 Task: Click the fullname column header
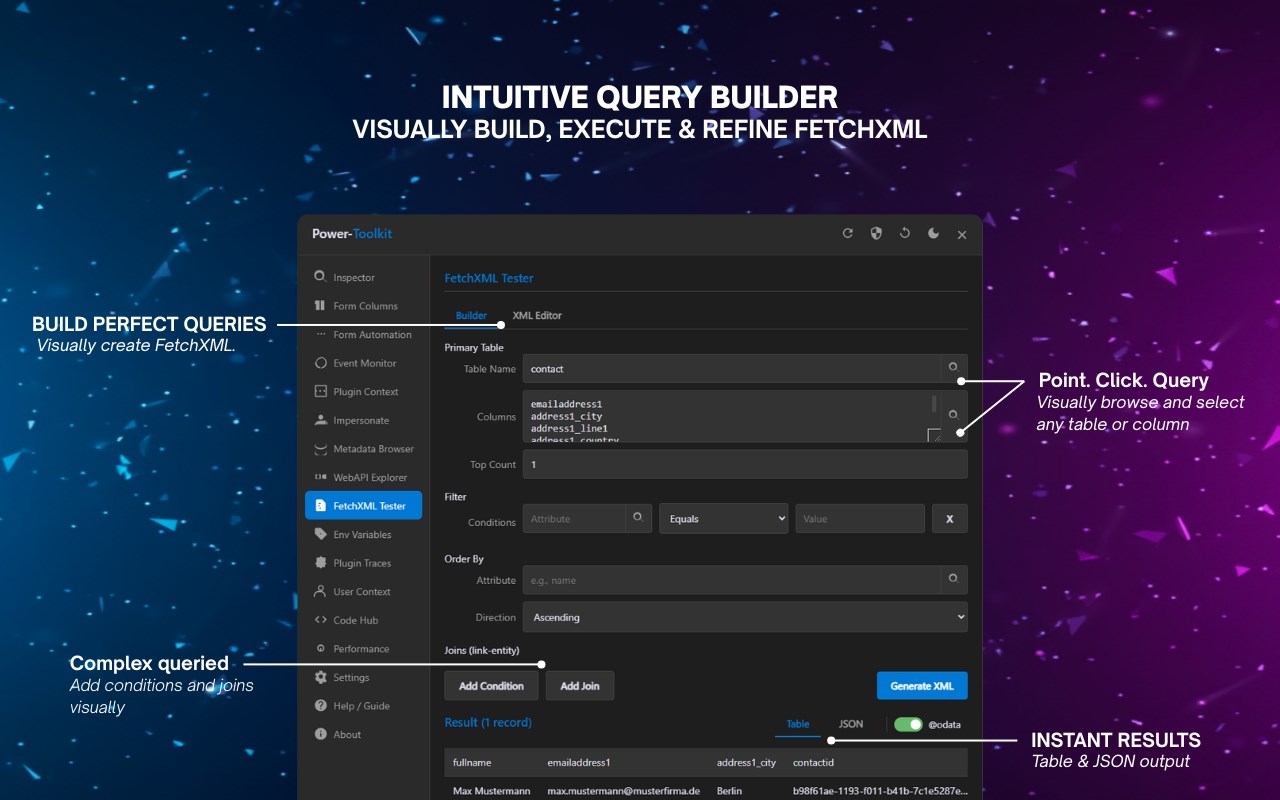tap(472, 763)
